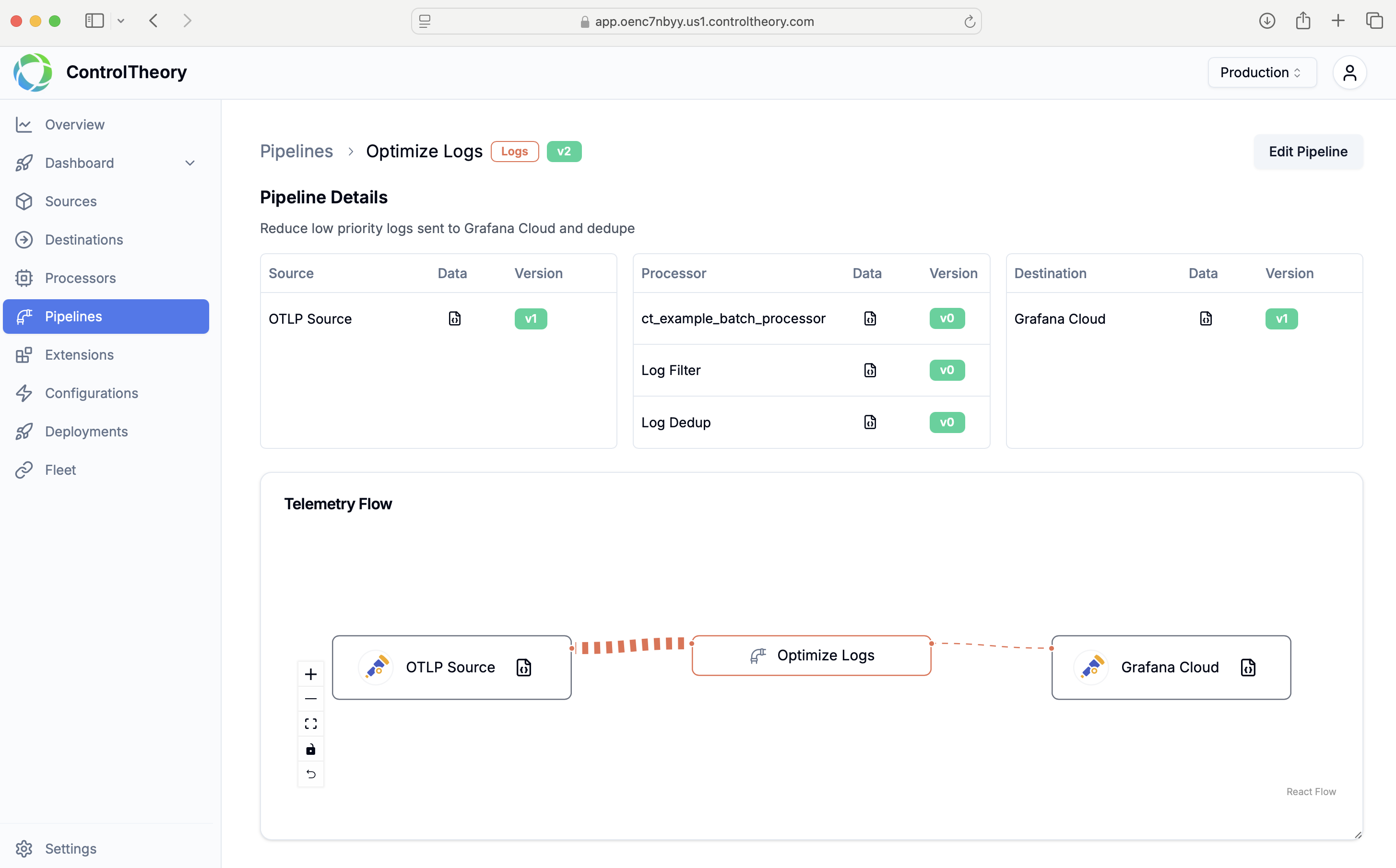The width and height of the screenshot is (1396, 868).
Task: Toggle Safari sidebar panel button
Action: pos(95,21)
